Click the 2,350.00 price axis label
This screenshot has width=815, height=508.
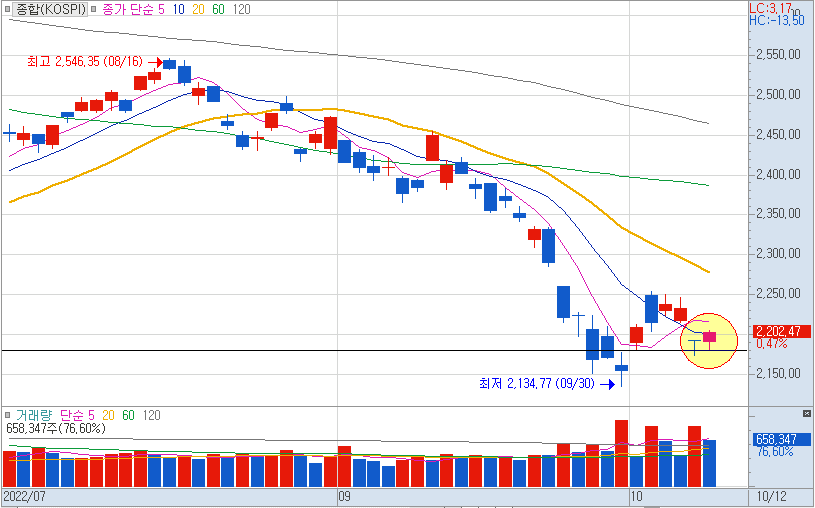[779, 214]
